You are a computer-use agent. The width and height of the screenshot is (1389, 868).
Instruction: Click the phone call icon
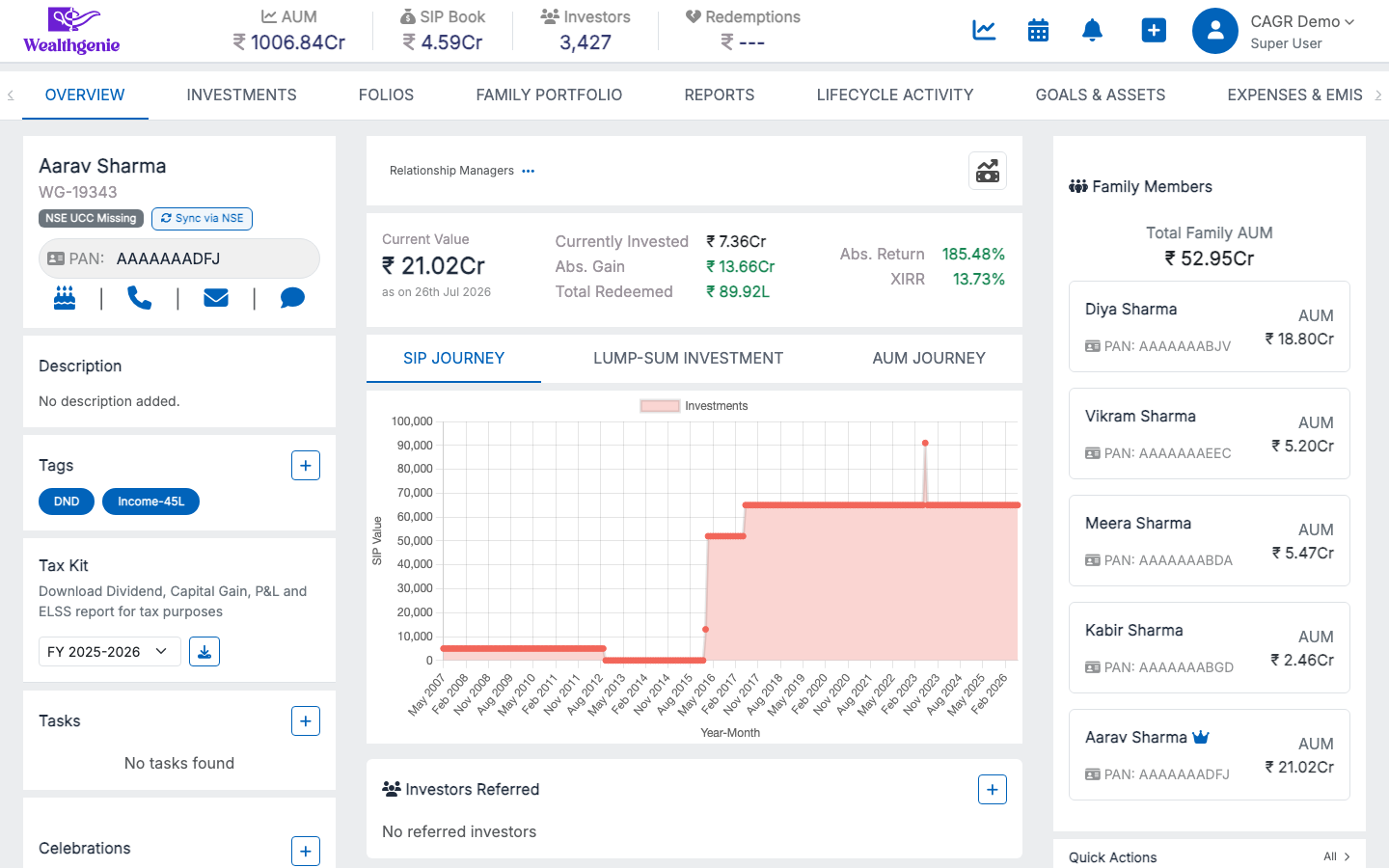pos(140,298)
